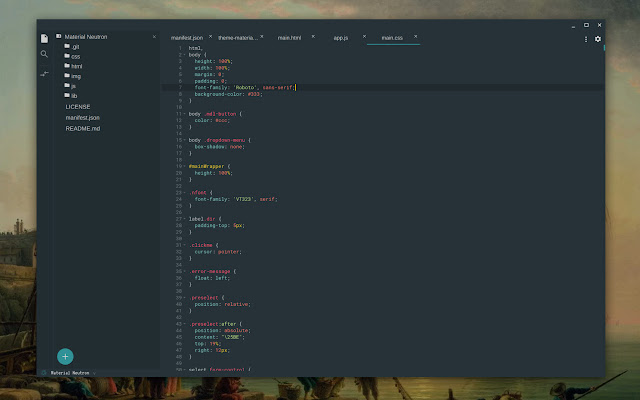Open the source control compare icon
This screenshot has width=640, height=400.
click(x=44, y=74)
